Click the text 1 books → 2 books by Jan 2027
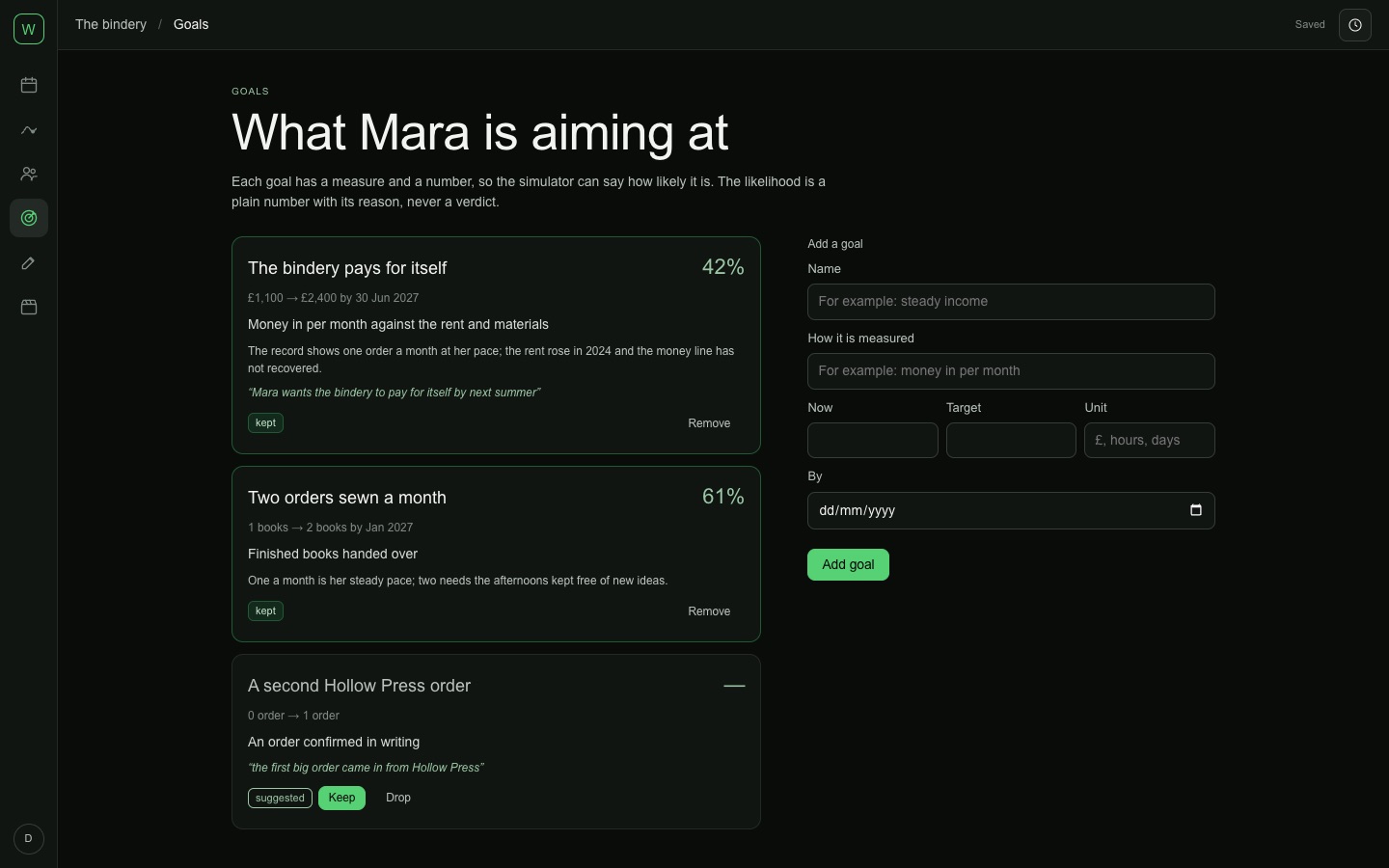 pyautogui.click(x=330, y=528)
